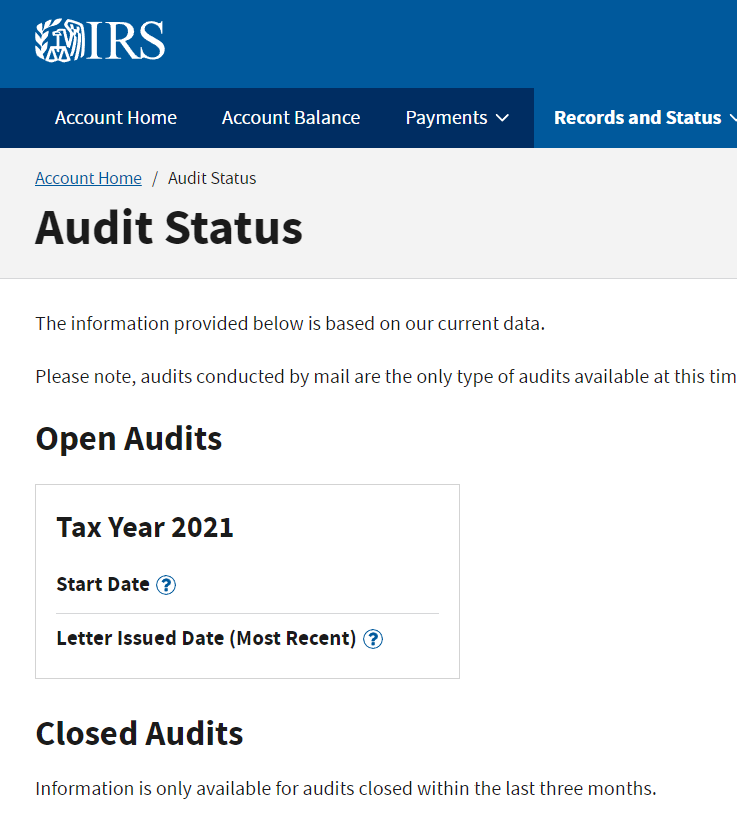Select the Tax Year 2021 card title
The height and width of the screenshot is (821, 737).
coord(145,527)
